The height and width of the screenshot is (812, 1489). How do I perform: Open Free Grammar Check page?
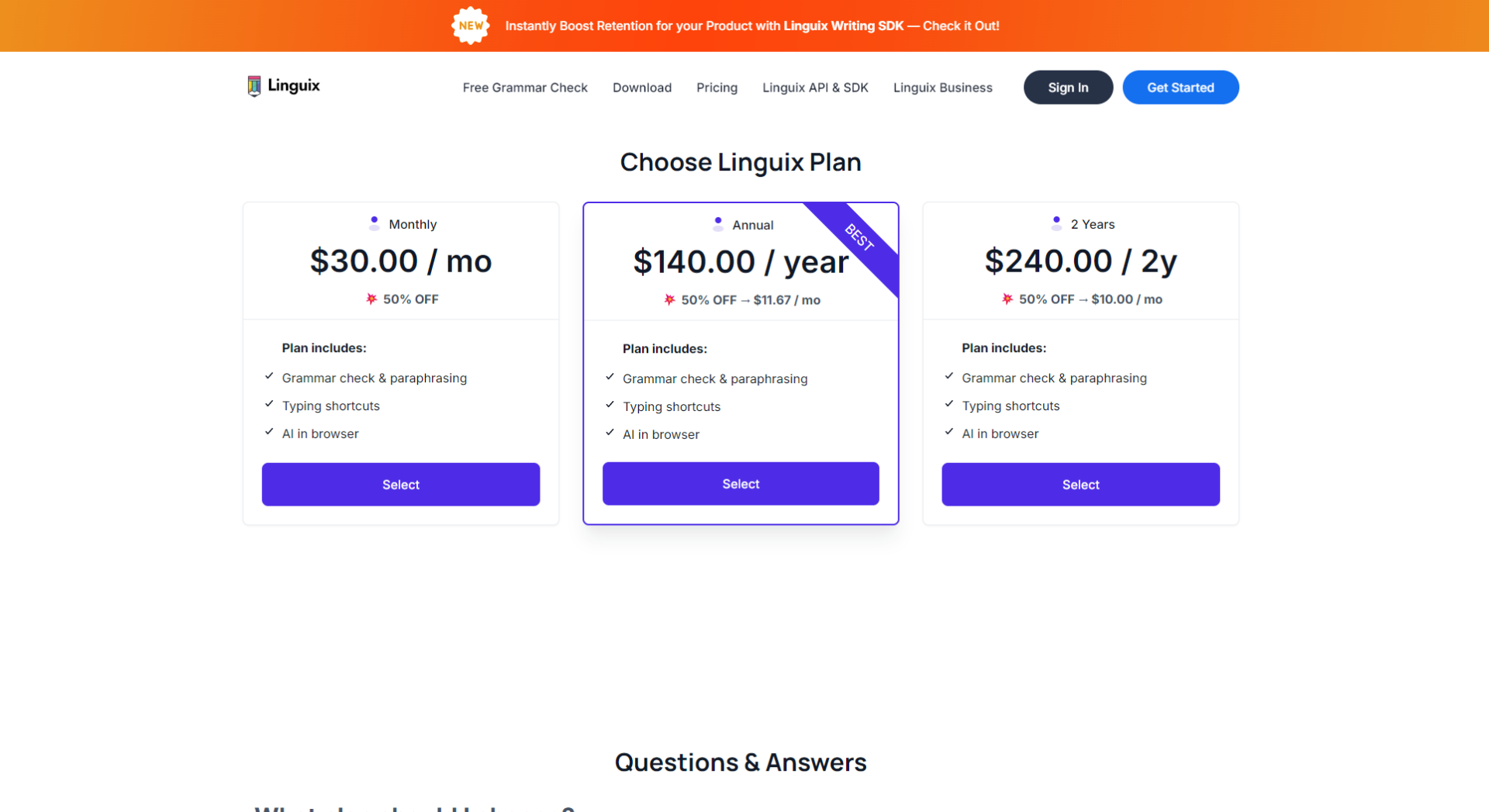pos(525,88)
